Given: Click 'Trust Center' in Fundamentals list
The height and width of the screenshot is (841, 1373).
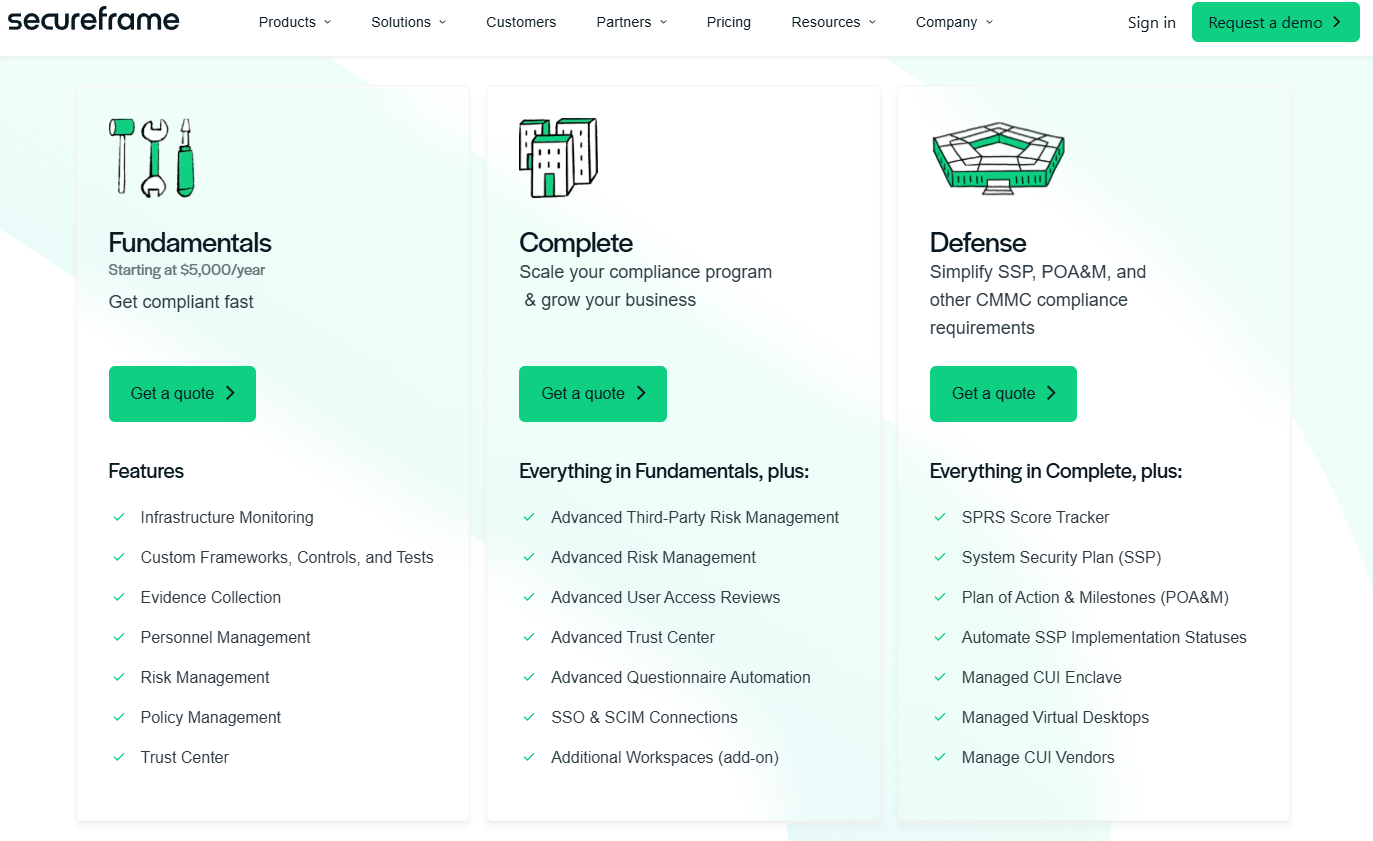Looking at the screenshot, I should (185, 757).
